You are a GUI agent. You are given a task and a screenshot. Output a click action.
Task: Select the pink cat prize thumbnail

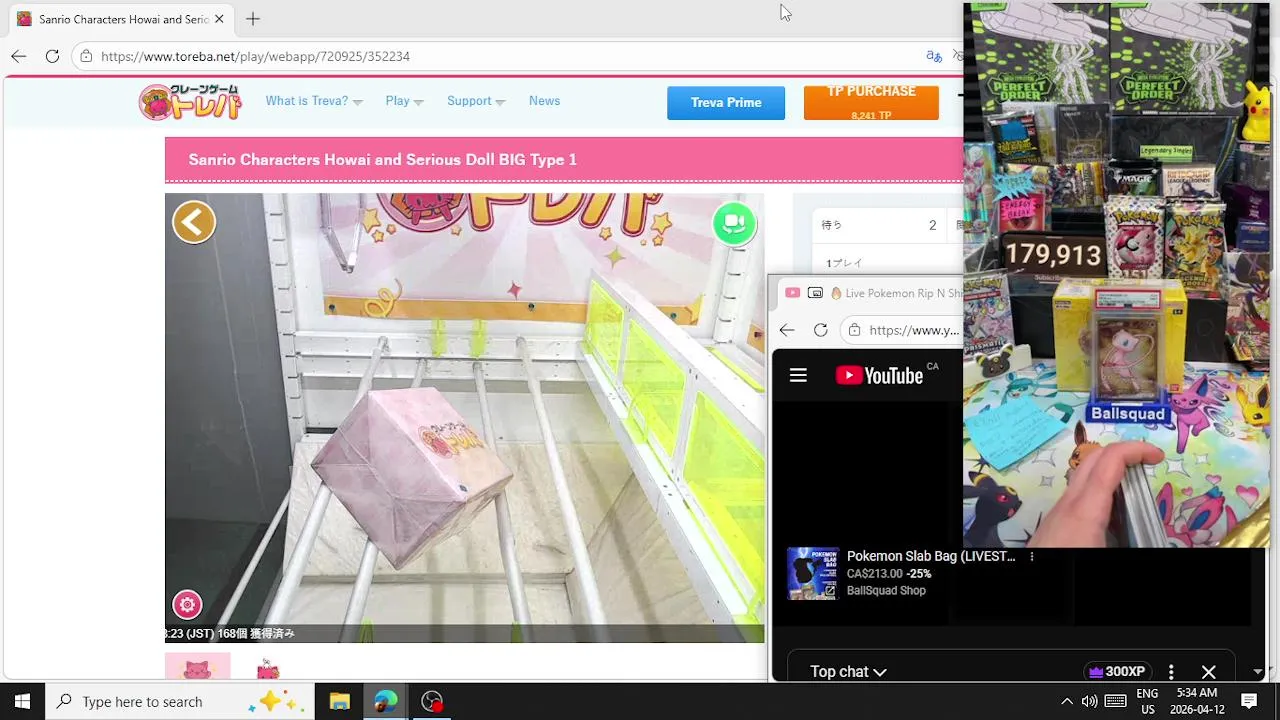coord(197,667)
